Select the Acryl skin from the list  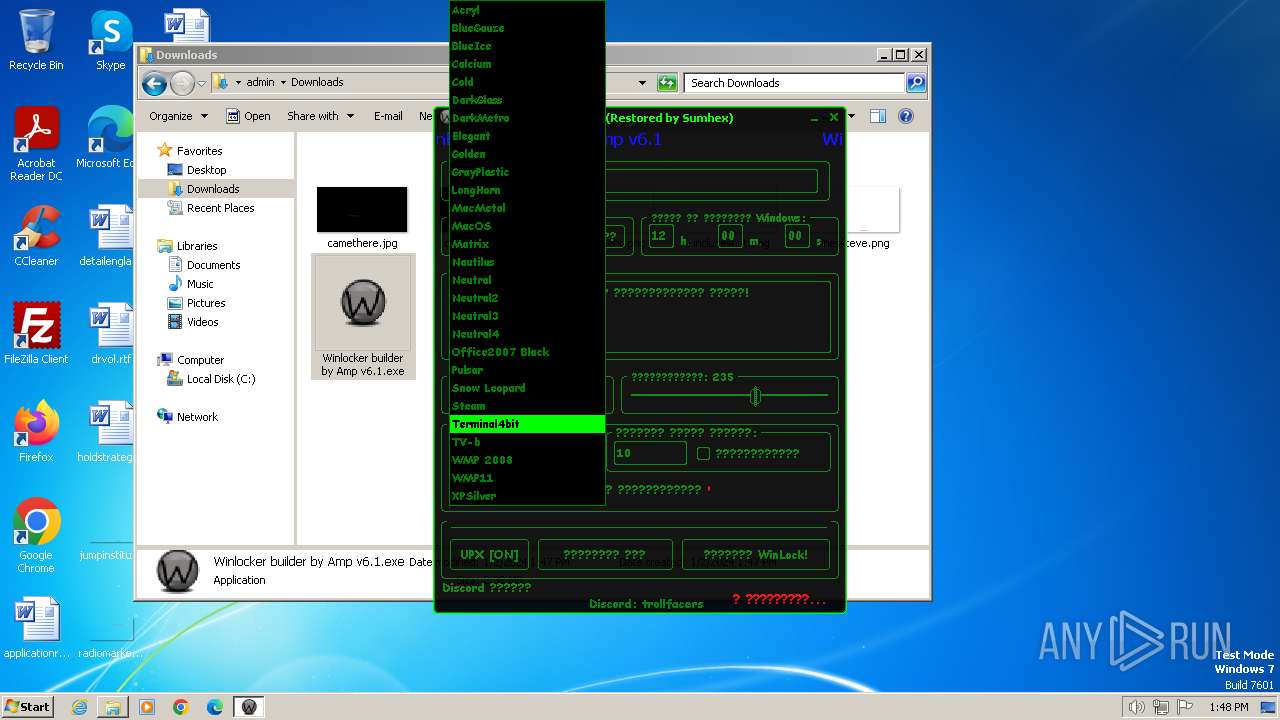[x=527, y=10]
